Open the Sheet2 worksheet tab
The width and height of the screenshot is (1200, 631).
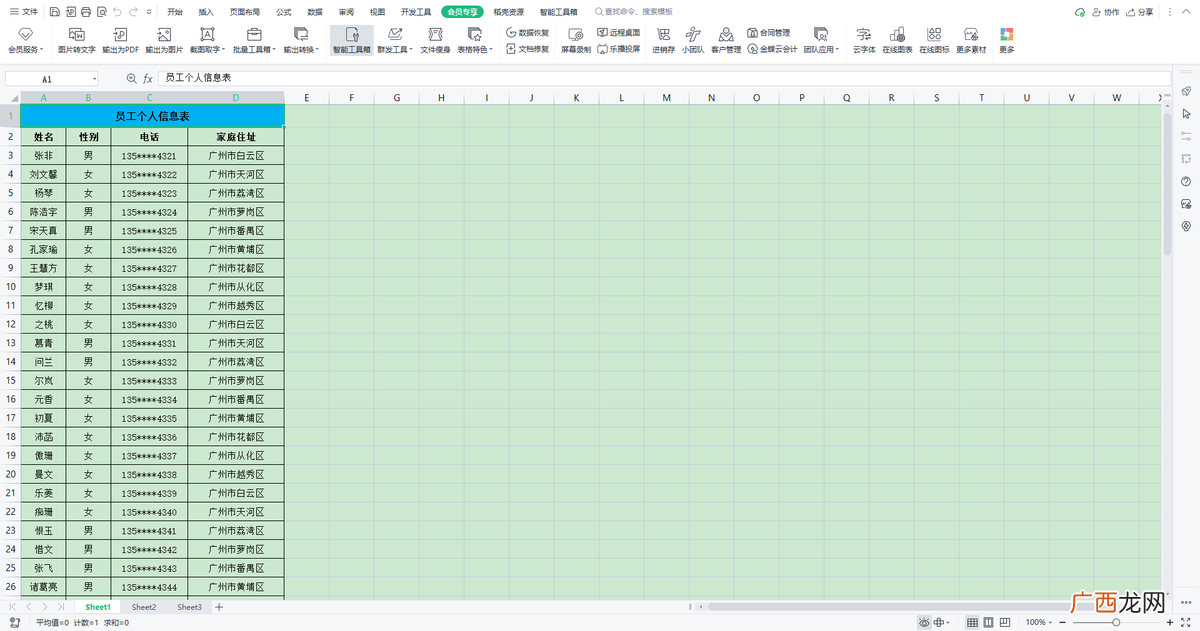click(x=144, y=607)
